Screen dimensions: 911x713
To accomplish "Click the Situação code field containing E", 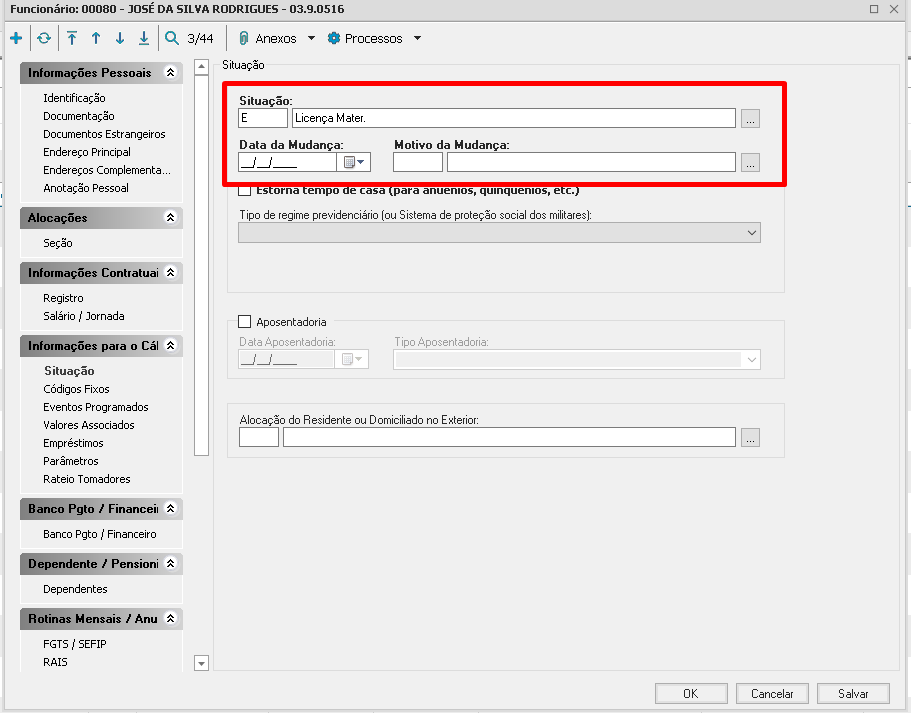I will [x=263, y=119].
